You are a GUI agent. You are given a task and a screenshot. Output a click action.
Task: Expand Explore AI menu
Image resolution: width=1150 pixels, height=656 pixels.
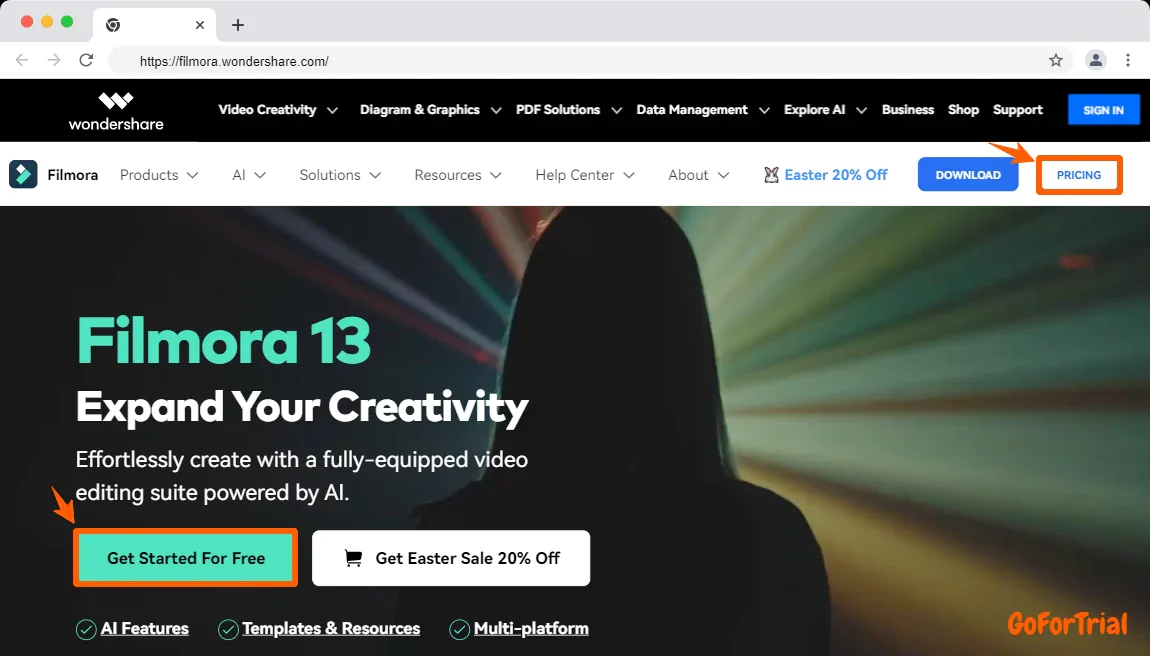[825, 110]
